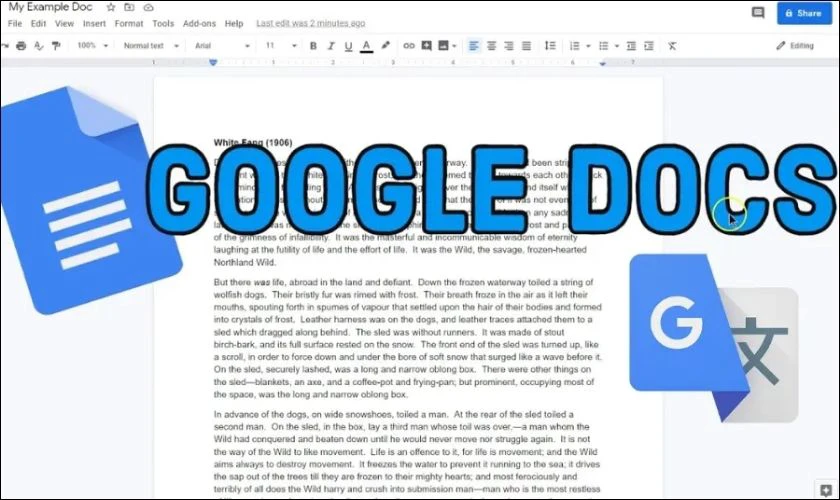This screenshot has width=840, height=500.
Task: Click the redo arrow icon
Action: (x=5, y=46)
